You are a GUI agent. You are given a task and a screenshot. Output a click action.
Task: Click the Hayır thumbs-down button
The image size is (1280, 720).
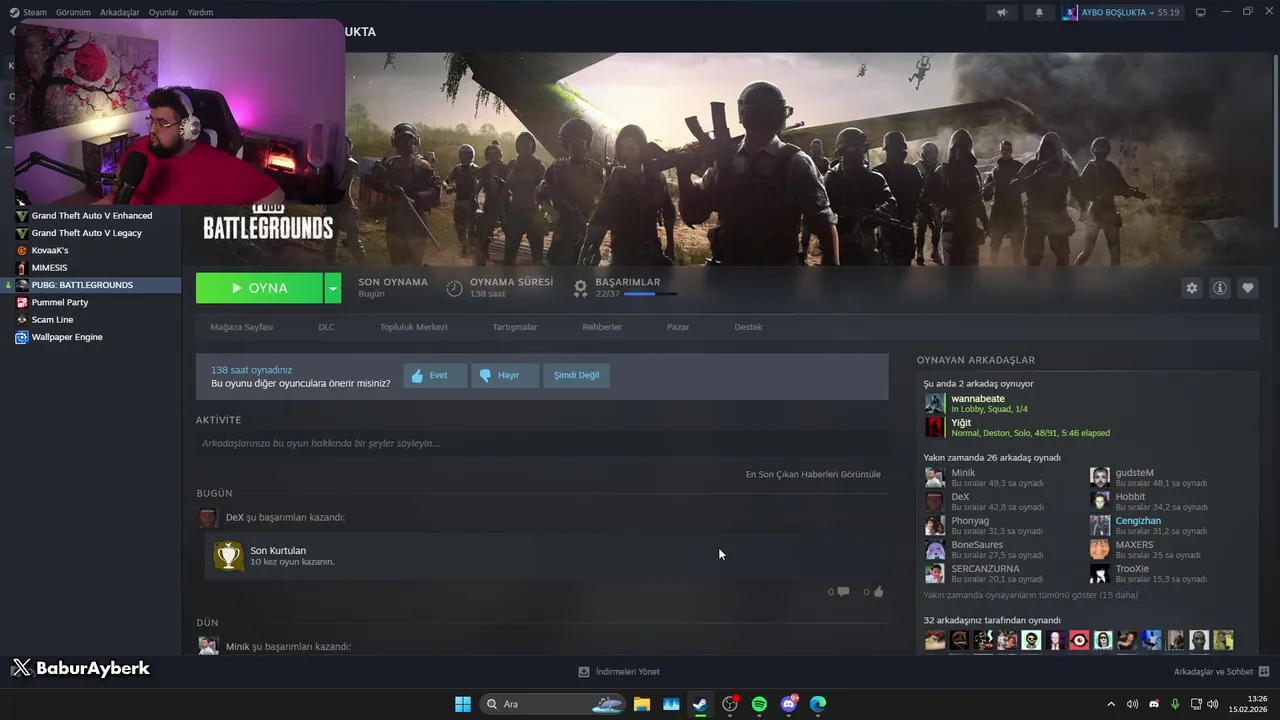(x=505, y=375)
